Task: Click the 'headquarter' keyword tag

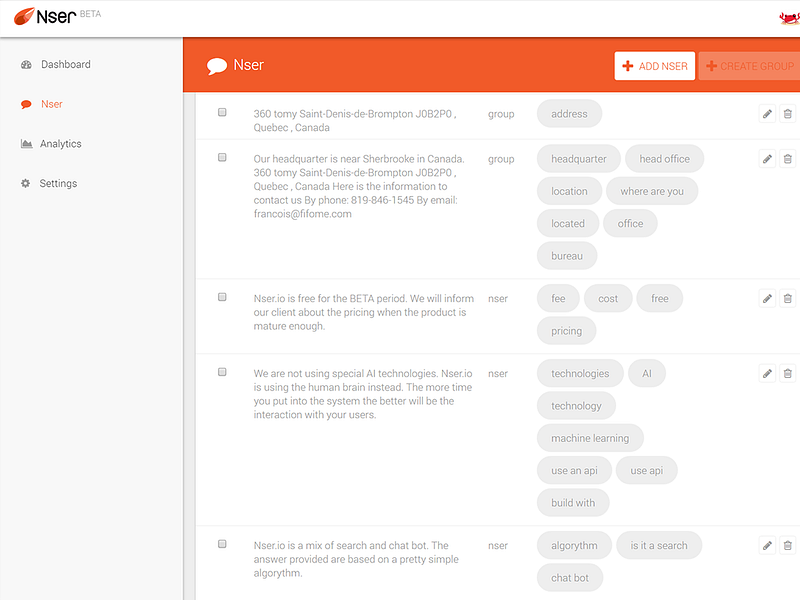Action: (579, 159)
